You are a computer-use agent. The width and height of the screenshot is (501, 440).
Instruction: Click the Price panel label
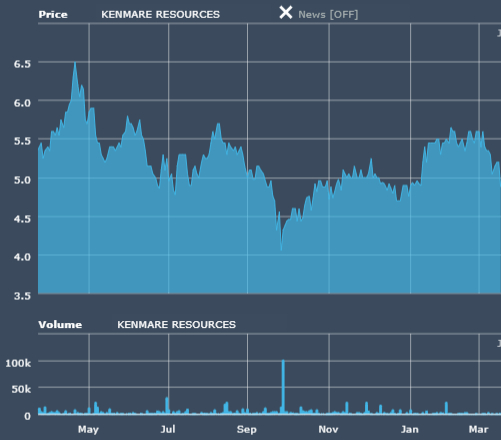coord(53,15)
